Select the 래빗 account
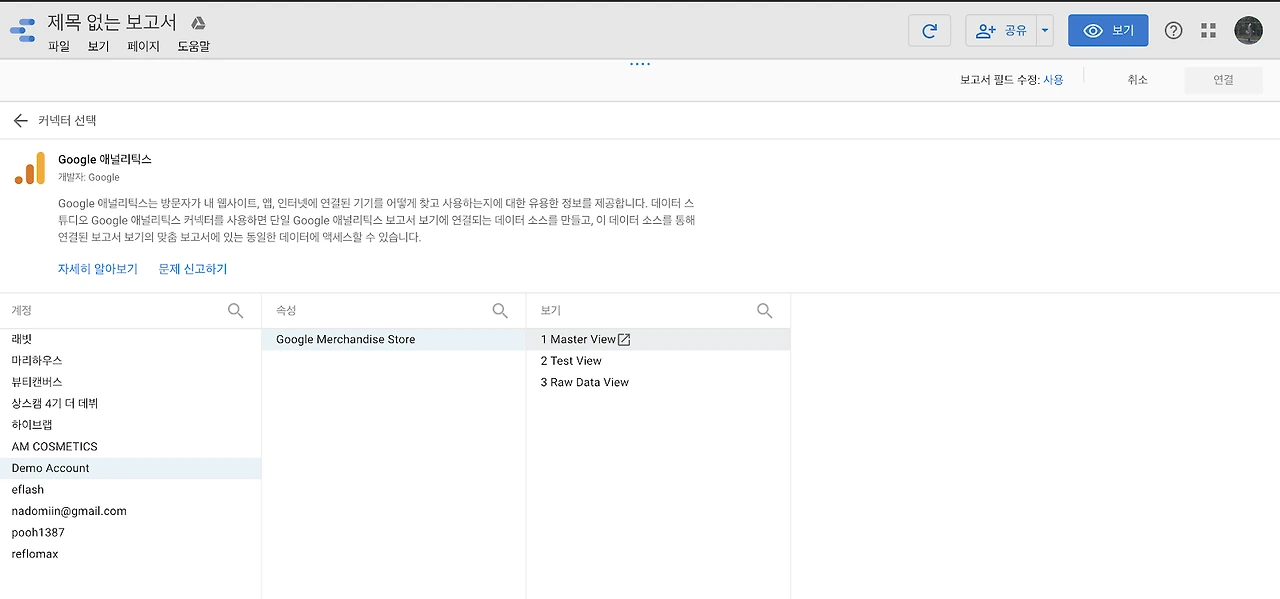 (130, 339)
